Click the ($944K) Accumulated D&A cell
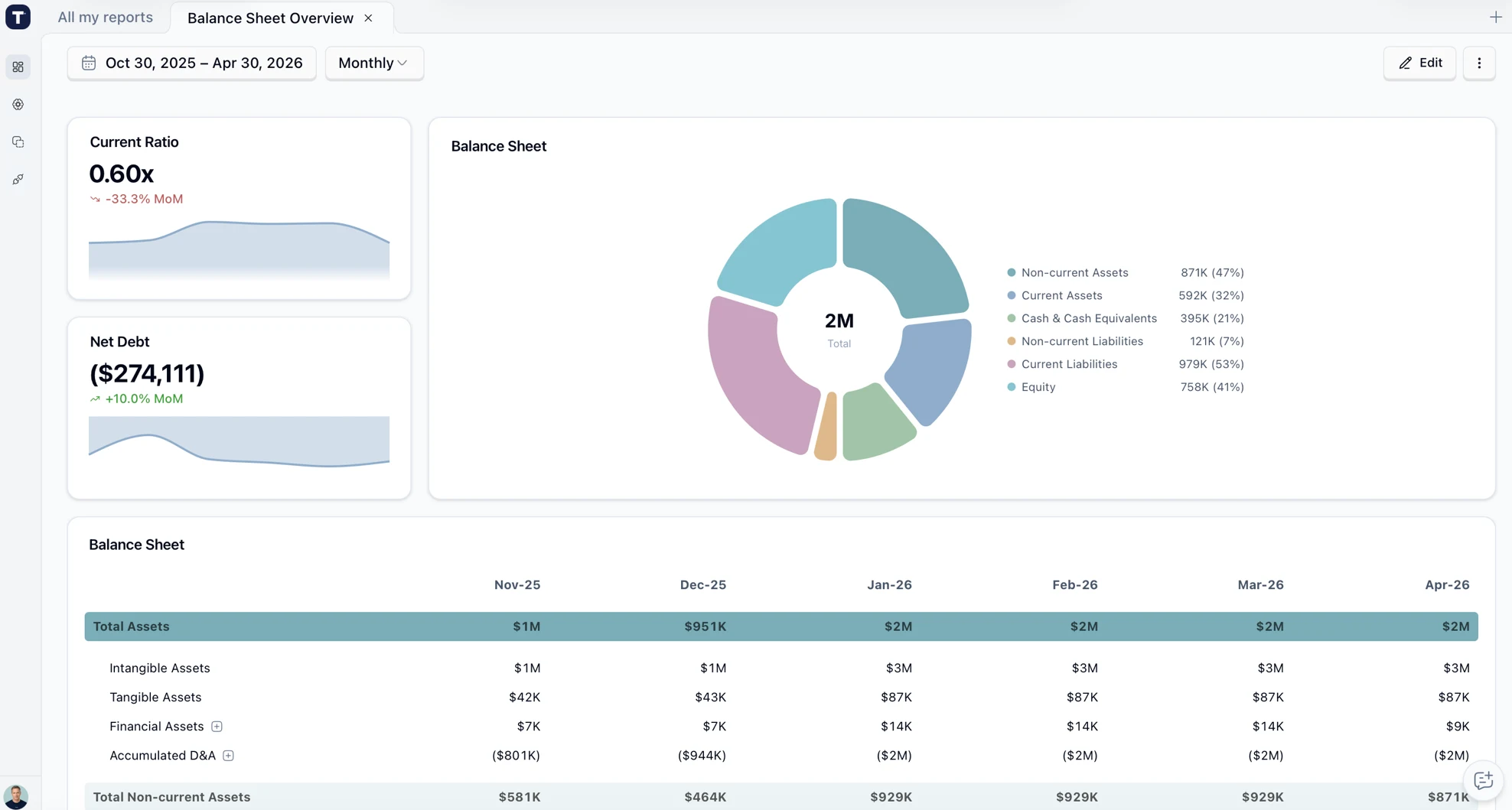This screenshot has width=1512, height=810. click(702, 756)
